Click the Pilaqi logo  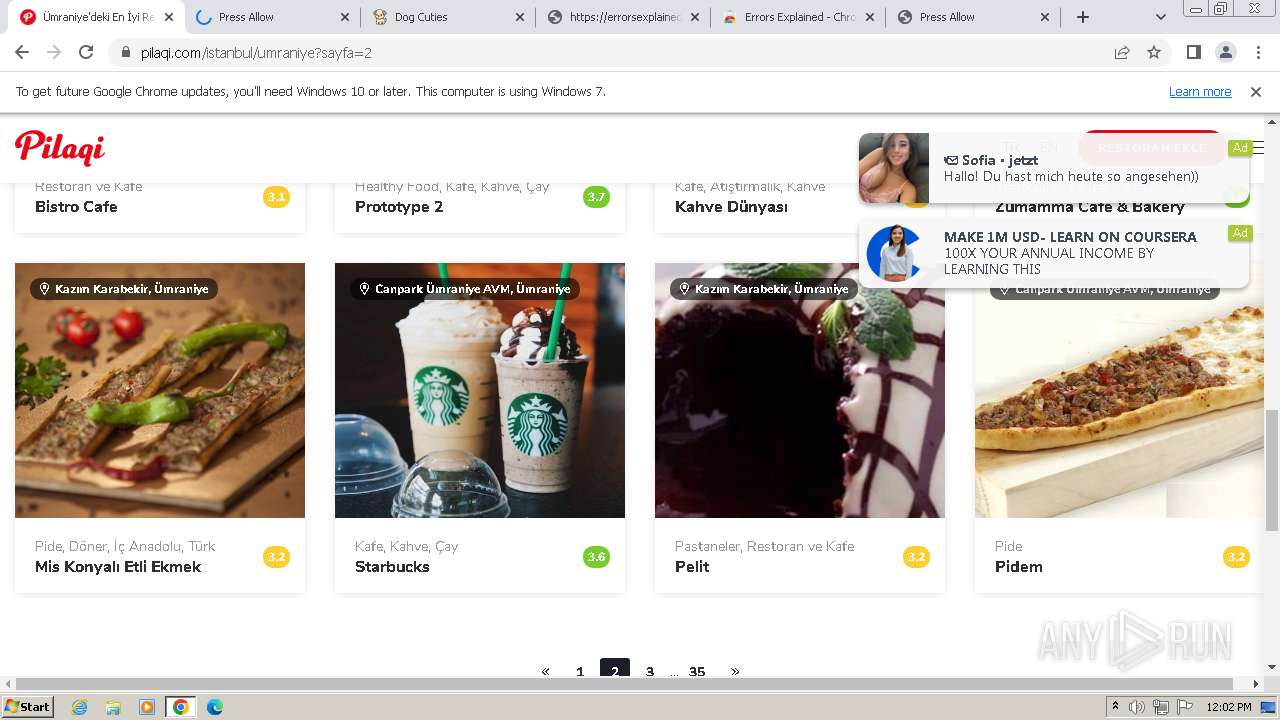pos(60,148)
